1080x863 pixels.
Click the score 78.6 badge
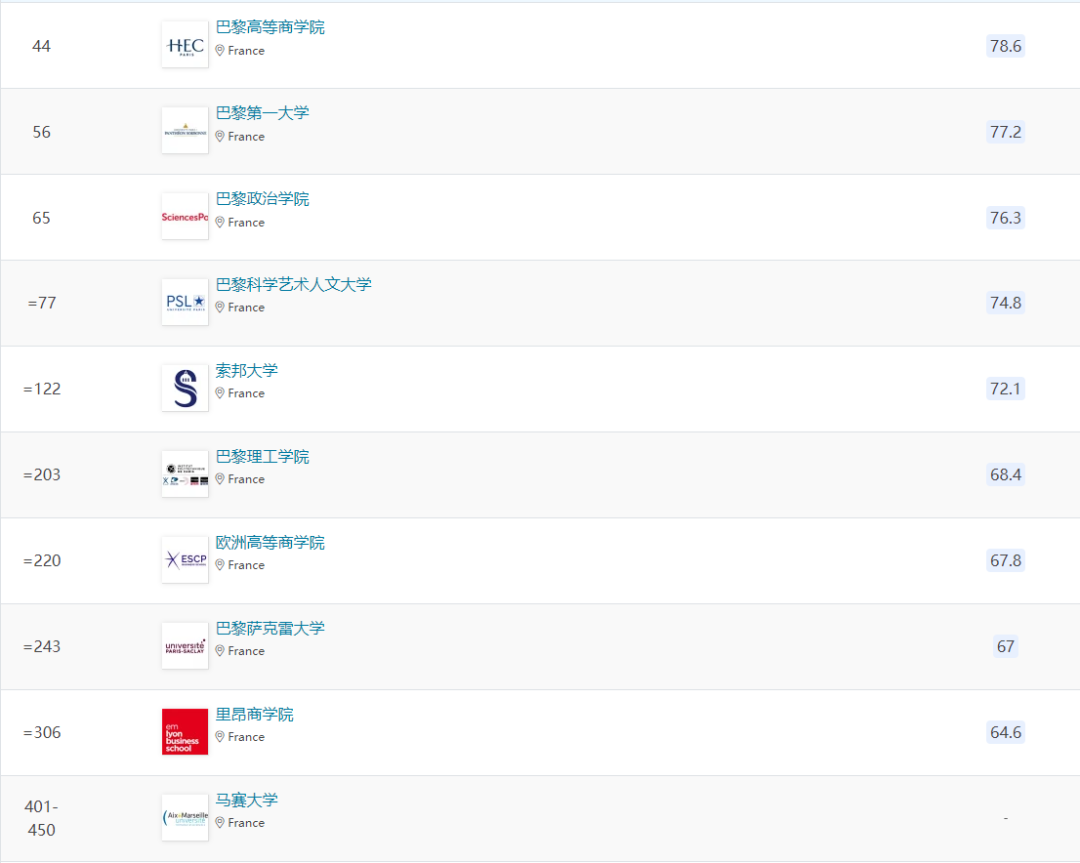coord(1005,45)
